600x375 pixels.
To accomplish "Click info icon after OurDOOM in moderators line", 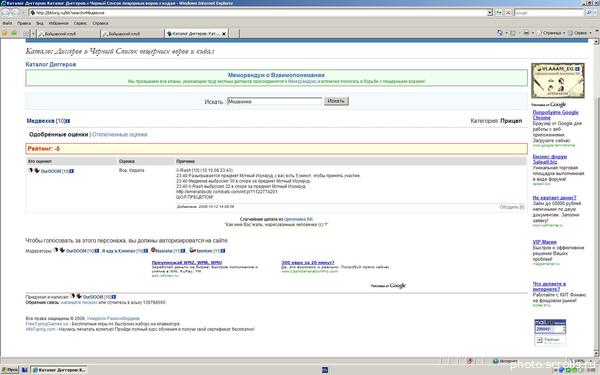I will click(97, 251).
